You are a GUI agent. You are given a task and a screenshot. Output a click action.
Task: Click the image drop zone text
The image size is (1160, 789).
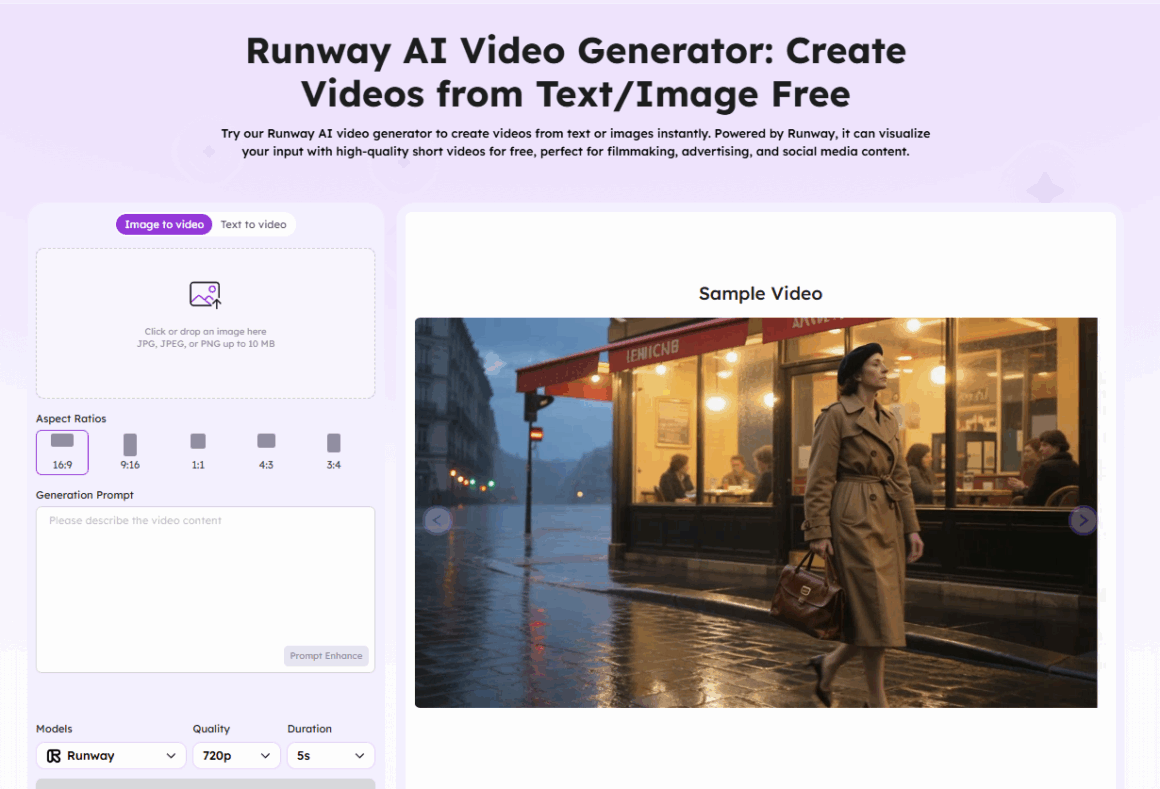(x=205, y=338)
